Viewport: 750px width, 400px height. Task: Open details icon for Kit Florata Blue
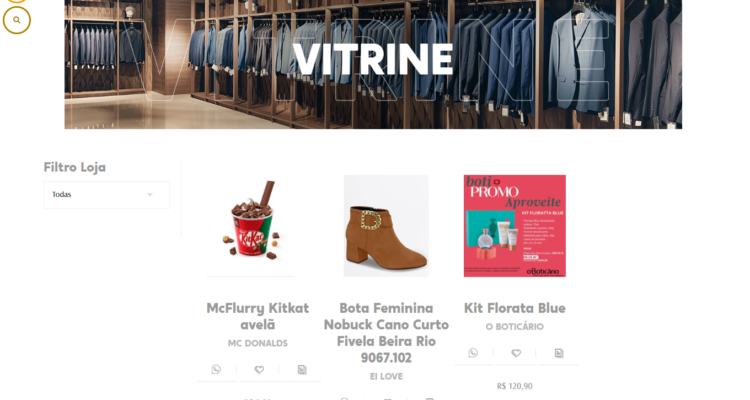tap(559, 353)
